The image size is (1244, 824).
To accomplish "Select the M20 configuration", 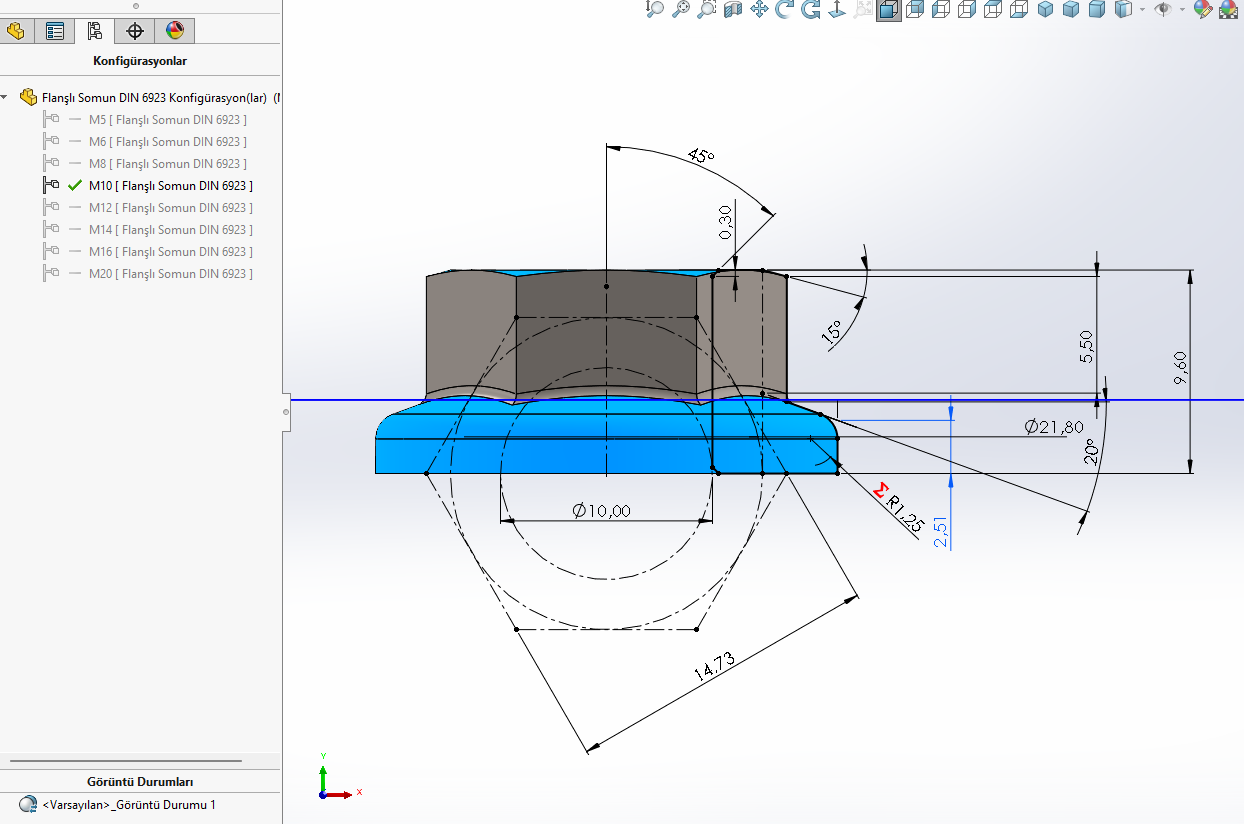I will coord(170,274).
